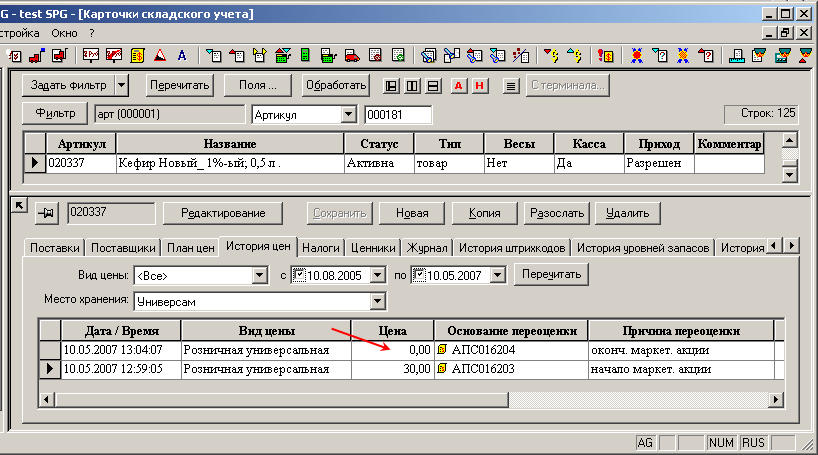This screenshot has width=818, height=455.
Task: Click the Разослать button
Action: tap(557, 213)
